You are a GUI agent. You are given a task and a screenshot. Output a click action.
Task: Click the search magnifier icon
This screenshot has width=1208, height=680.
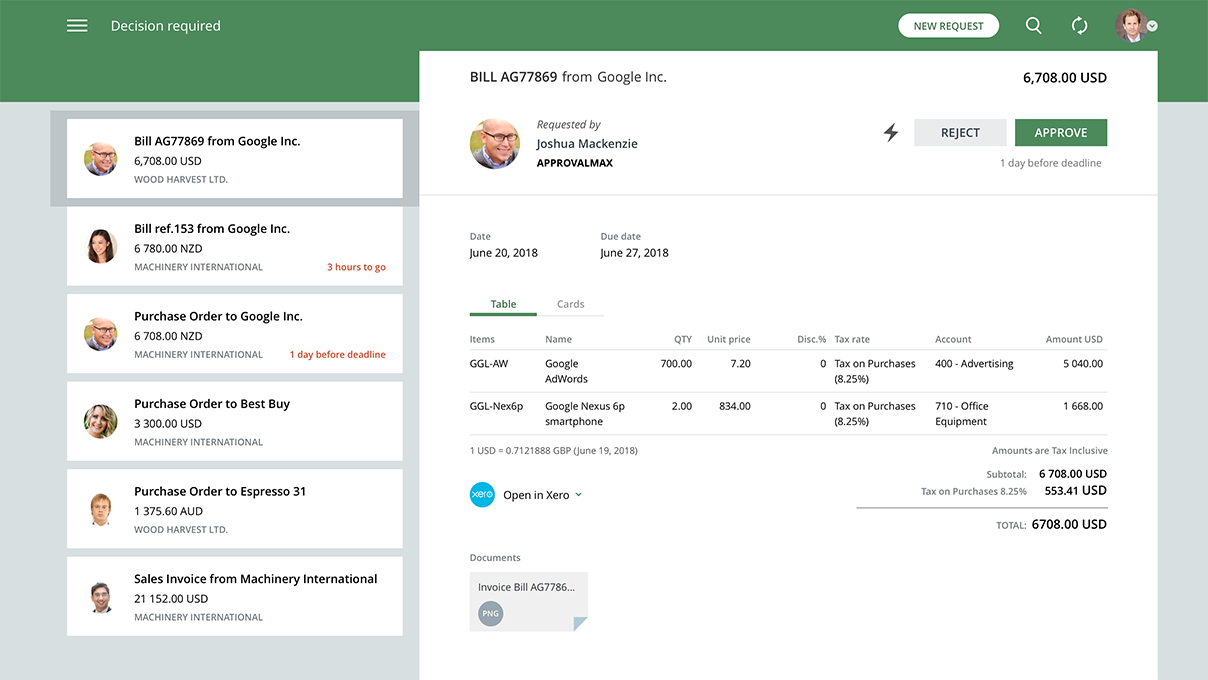[1034, 25]
